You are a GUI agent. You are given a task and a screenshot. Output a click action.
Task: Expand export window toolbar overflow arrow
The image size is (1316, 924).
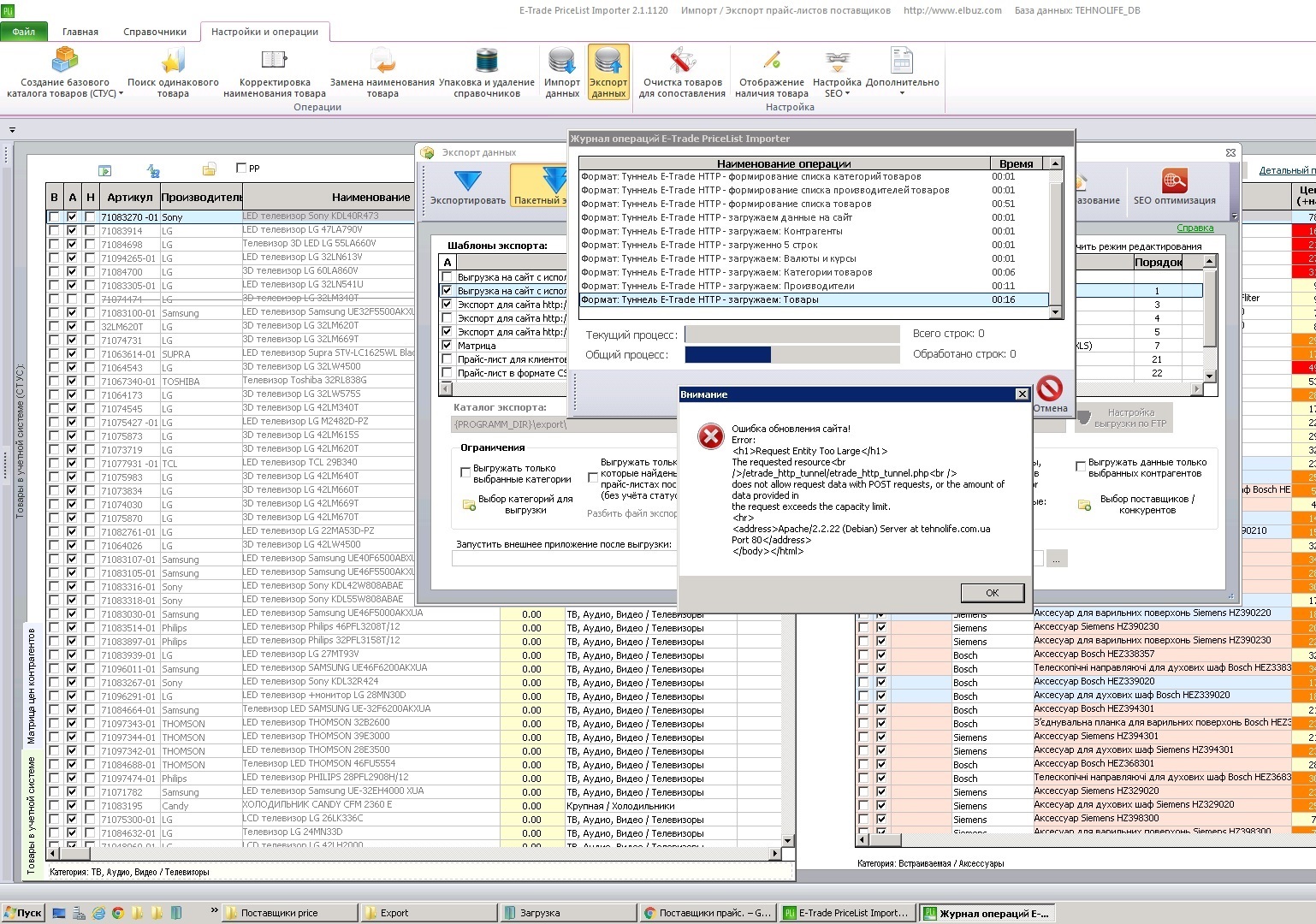(x=1234, y=215)
